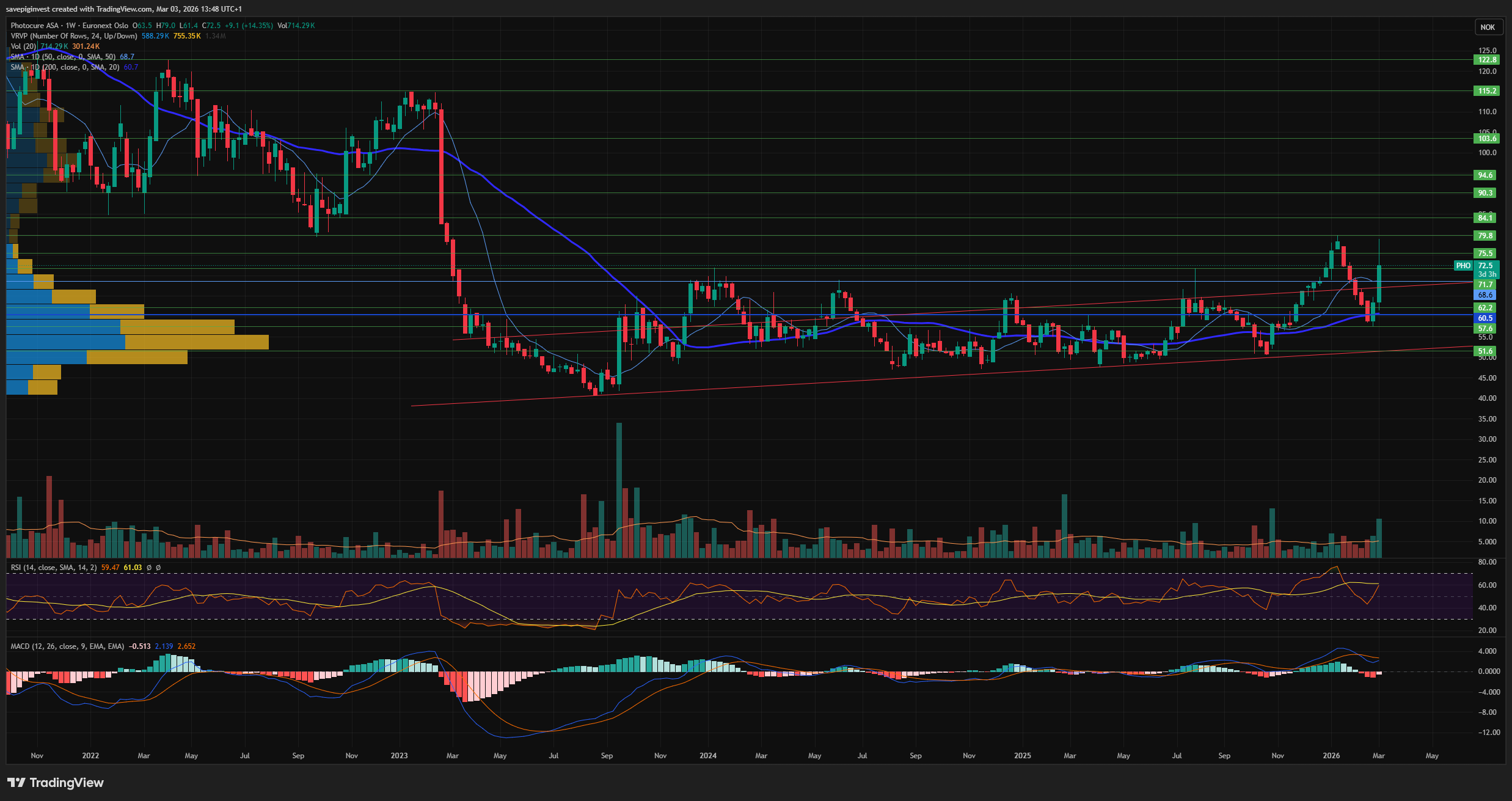Select the RSI (14, close) legend label
1512x801 pixels.
[x=53, y=568]
